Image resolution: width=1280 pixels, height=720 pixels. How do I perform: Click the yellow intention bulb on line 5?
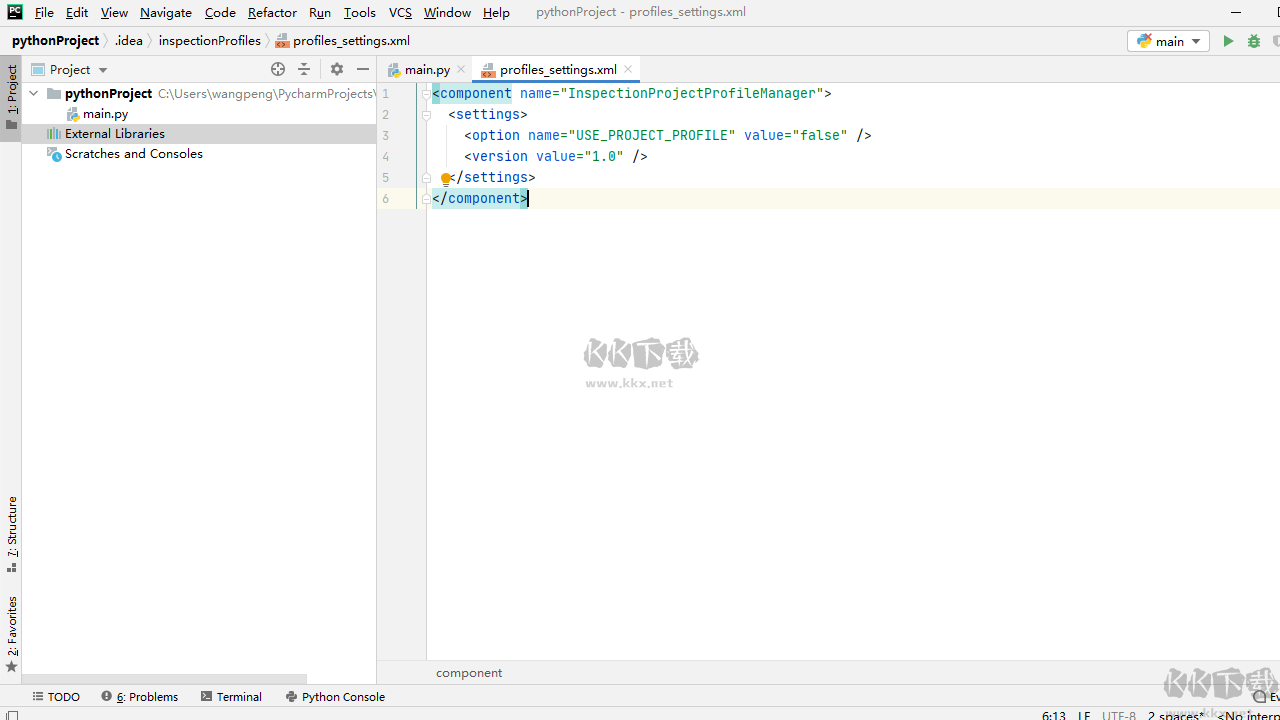click(446, 179)
